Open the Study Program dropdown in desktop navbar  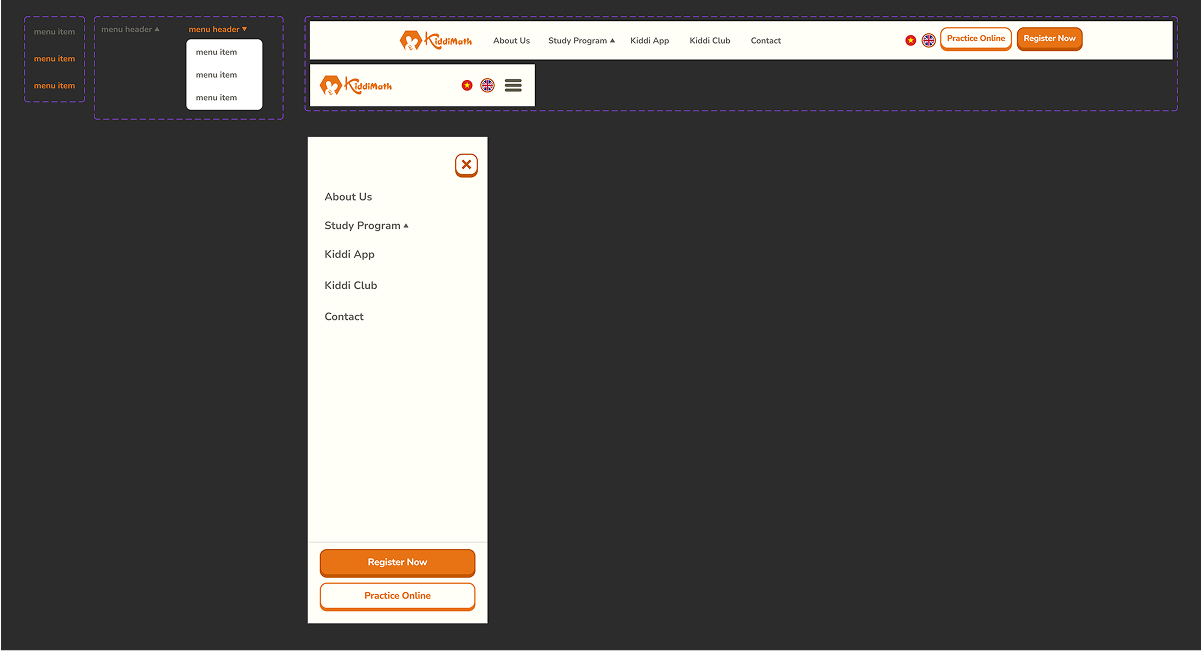click(x=581, y=40)
